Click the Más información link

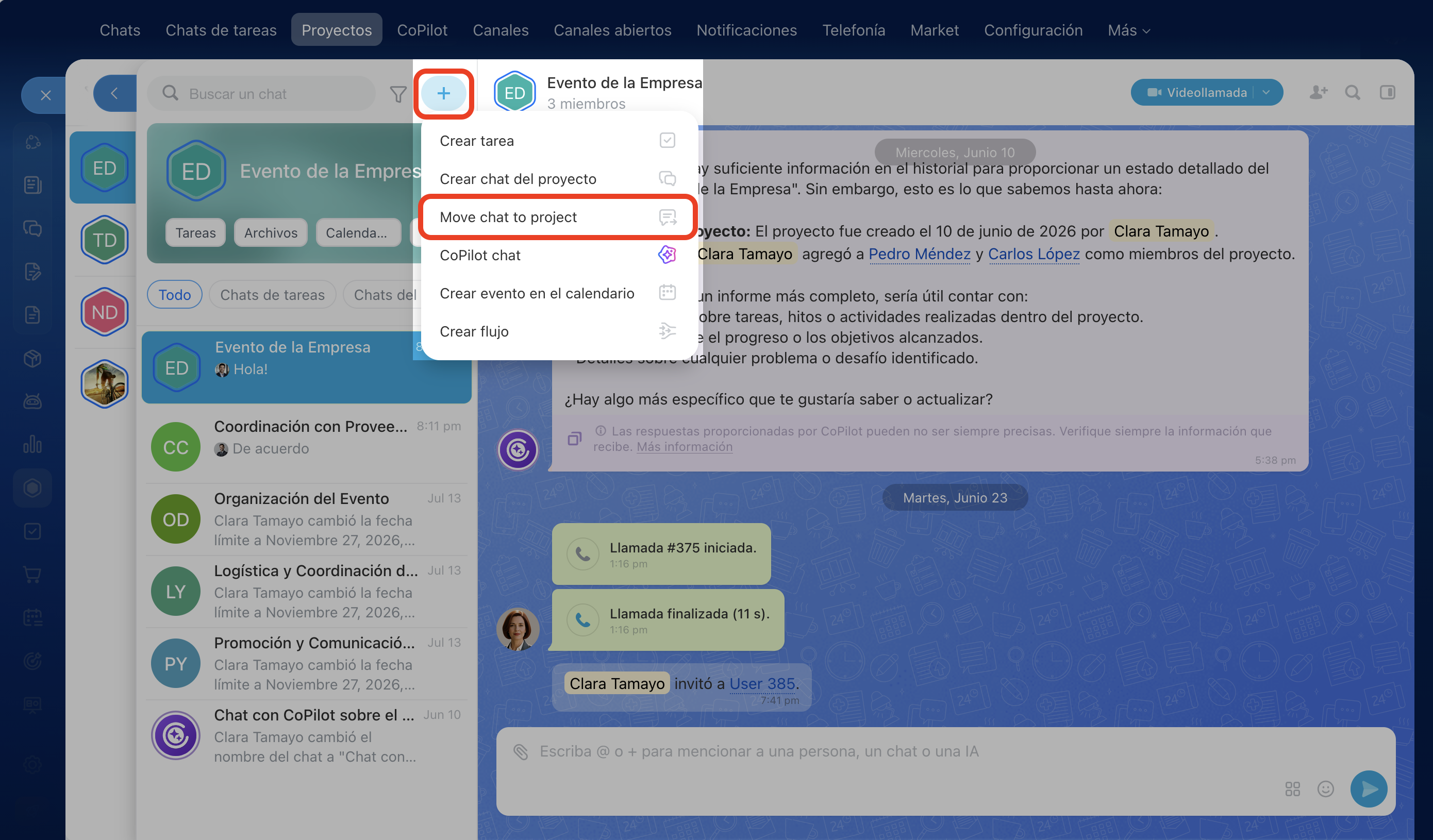point(684,447)
